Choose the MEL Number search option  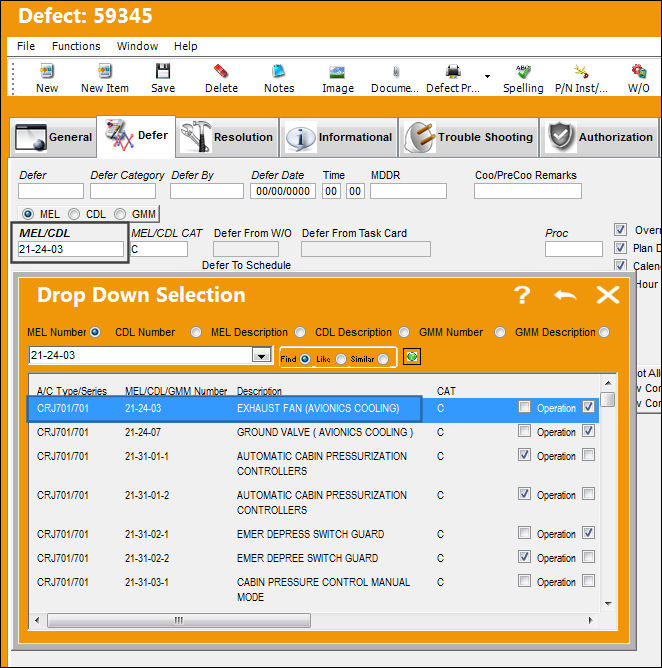pyautogui.click(x=95, y=332)
